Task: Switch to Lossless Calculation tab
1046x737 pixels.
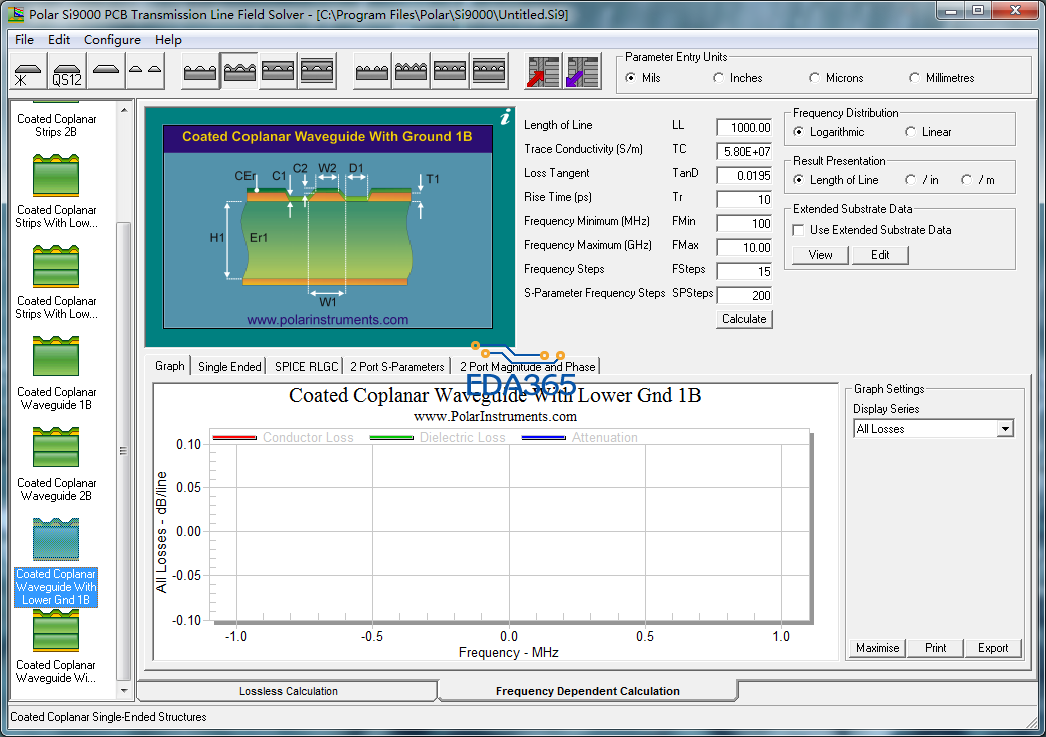Action: coord(288,691)
